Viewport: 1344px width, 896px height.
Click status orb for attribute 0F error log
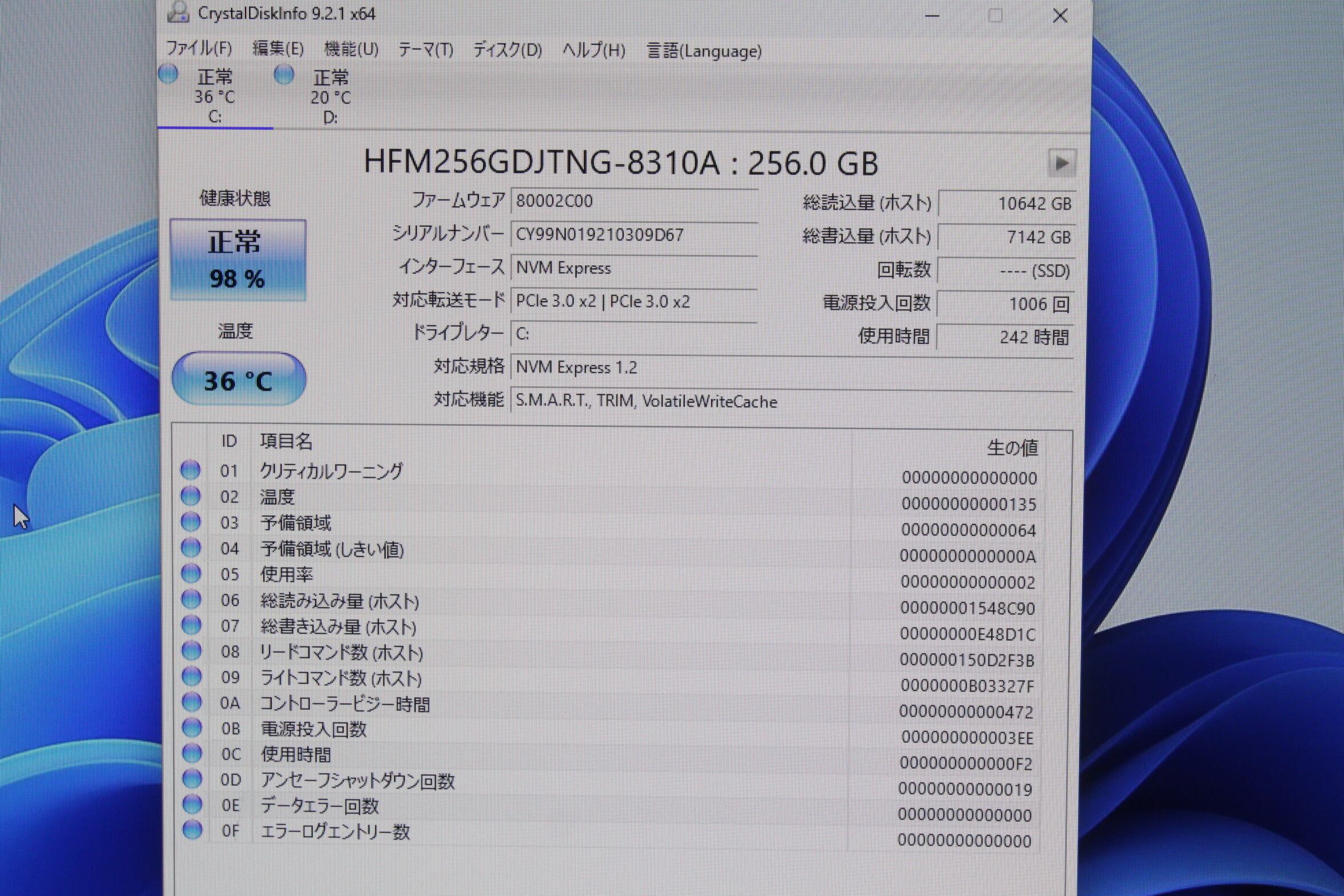click(193, 830)
